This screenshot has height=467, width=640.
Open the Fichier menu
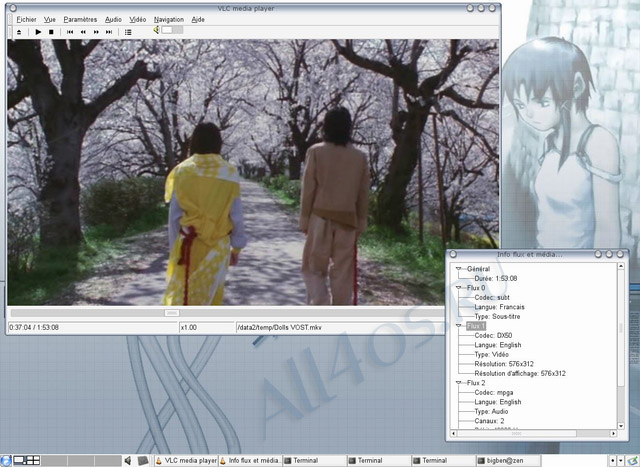coord(26,19)
